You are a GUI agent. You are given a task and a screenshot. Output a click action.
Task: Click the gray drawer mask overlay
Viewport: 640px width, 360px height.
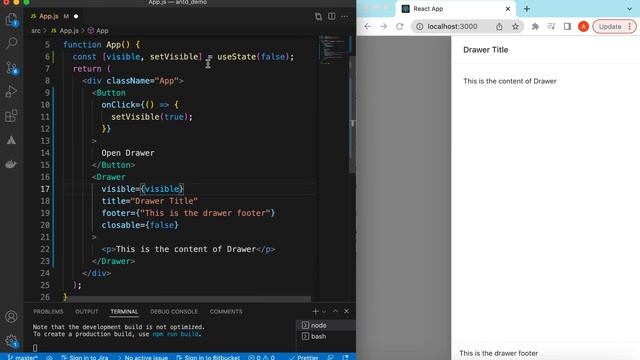click(x=404, y=198)
